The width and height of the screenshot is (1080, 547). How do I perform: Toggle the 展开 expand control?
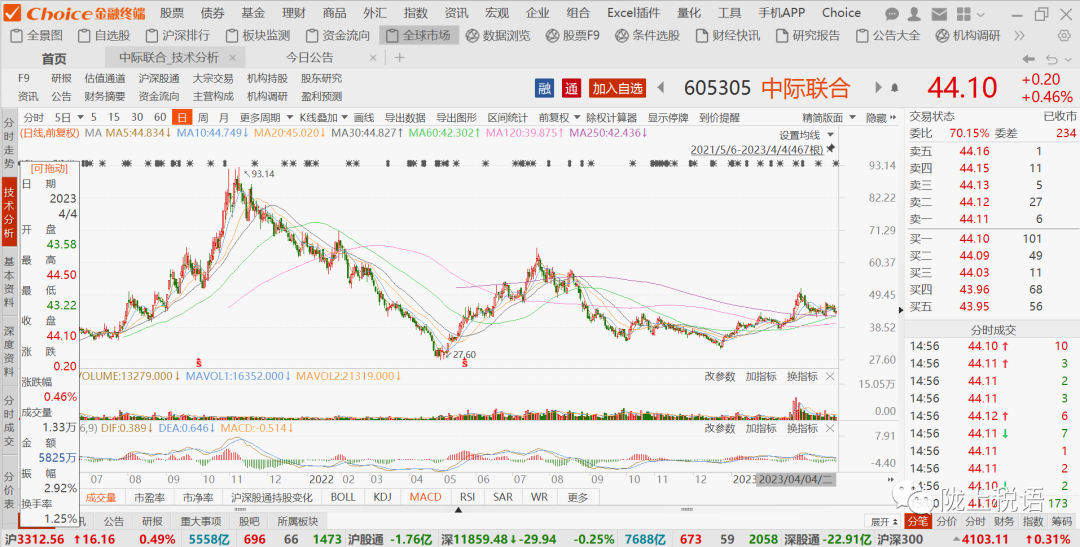(x=884, y=522)
